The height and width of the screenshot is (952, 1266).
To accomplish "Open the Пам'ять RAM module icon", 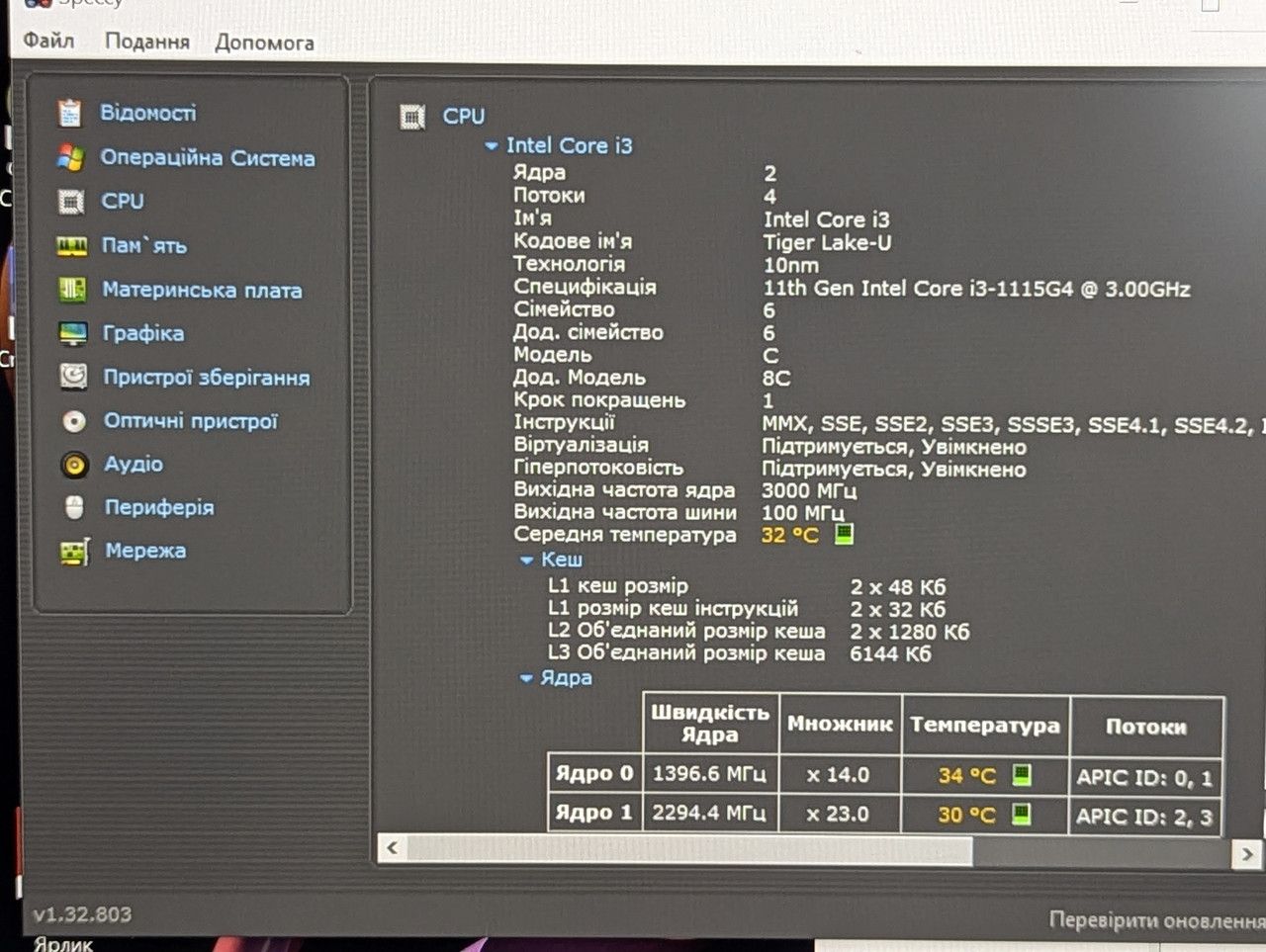I will pos(71,246).
